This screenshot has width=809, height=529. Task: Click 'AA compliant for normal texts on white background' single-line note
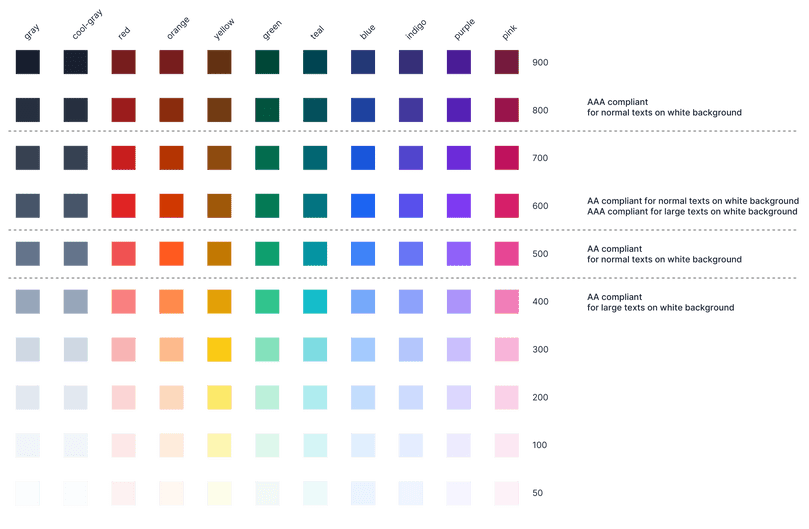693,201
